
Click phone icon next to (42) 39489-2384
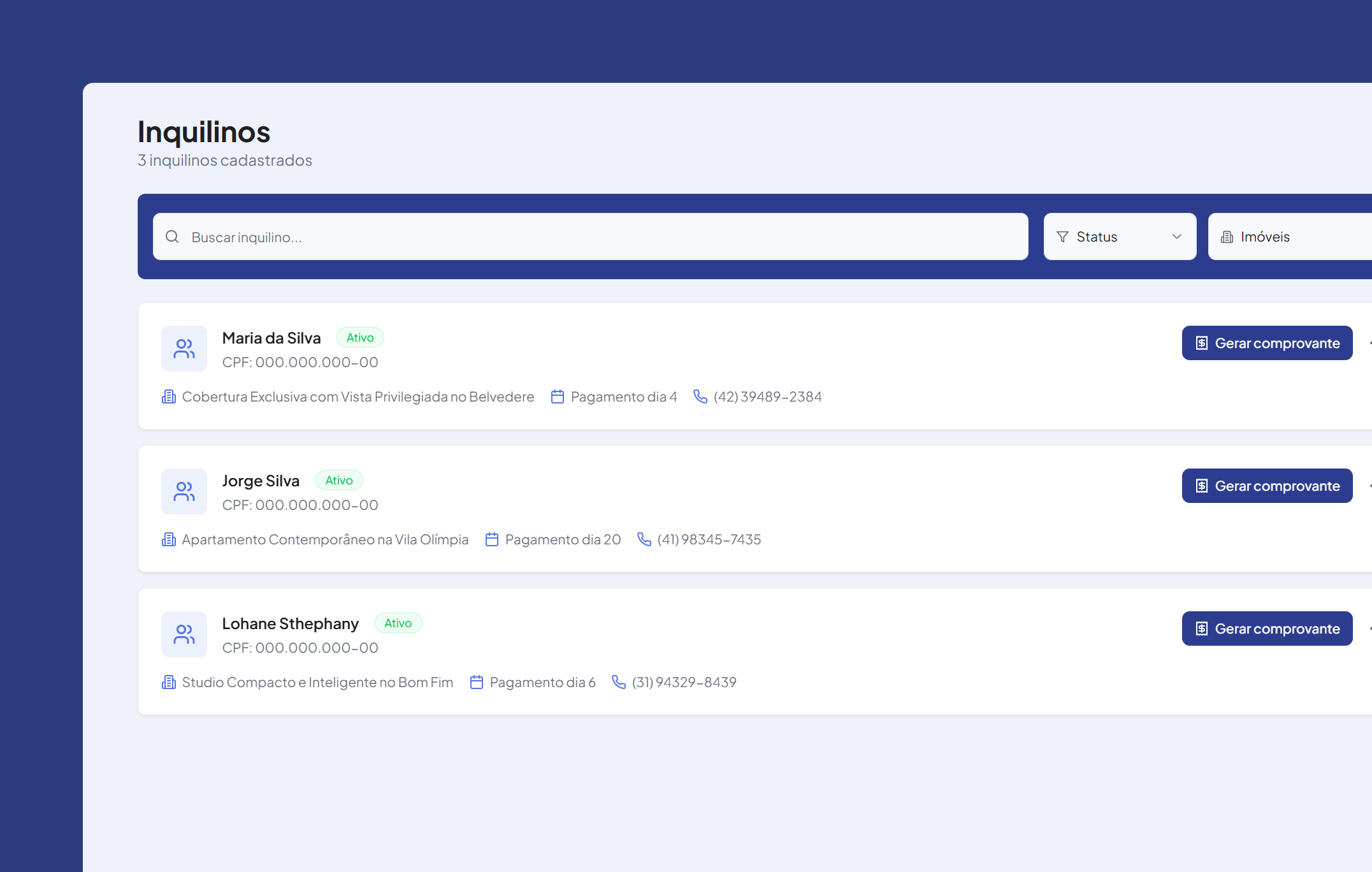tap(700, 396)
